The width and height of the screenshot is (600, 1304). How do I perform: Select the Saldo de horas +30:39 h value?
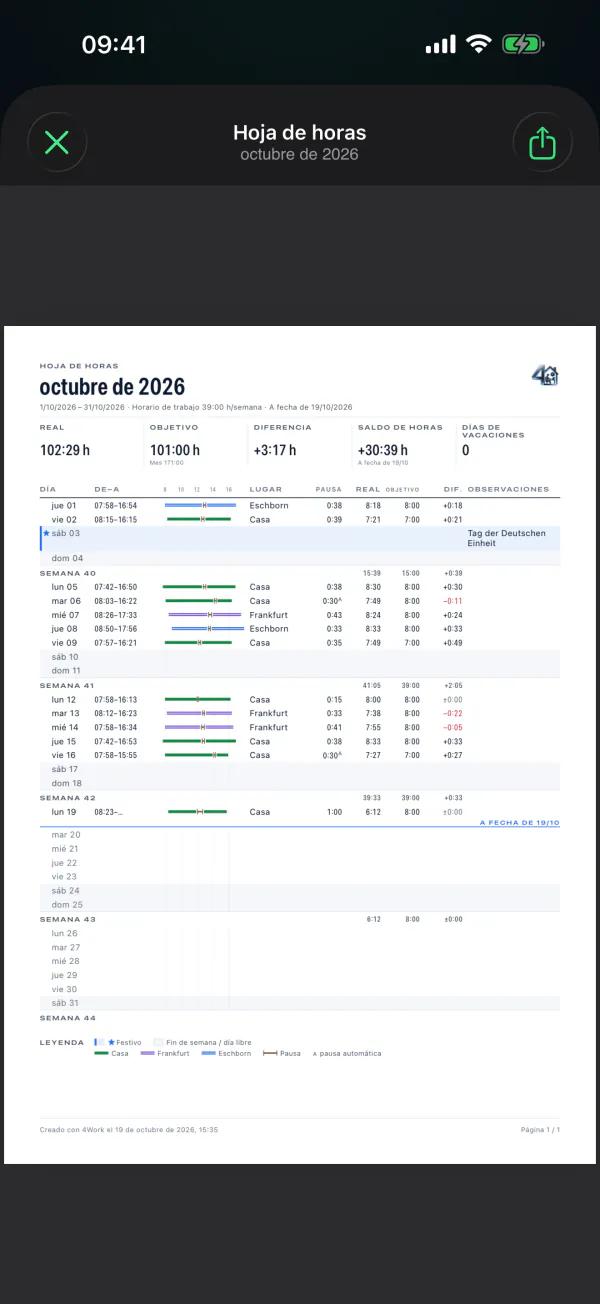(x=383, y=450)
